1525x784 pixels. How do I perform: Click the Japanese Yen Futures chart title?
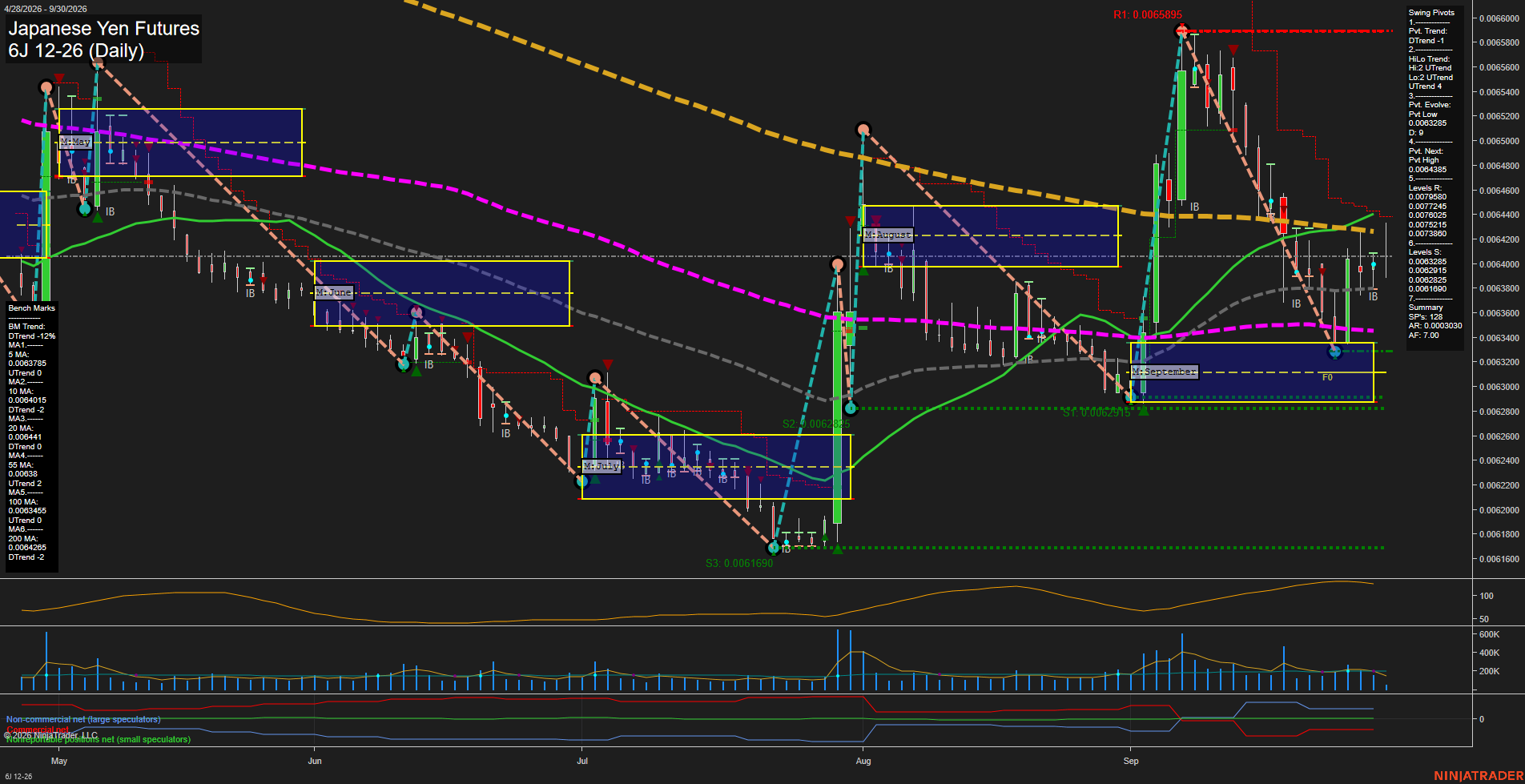point(103,29)
